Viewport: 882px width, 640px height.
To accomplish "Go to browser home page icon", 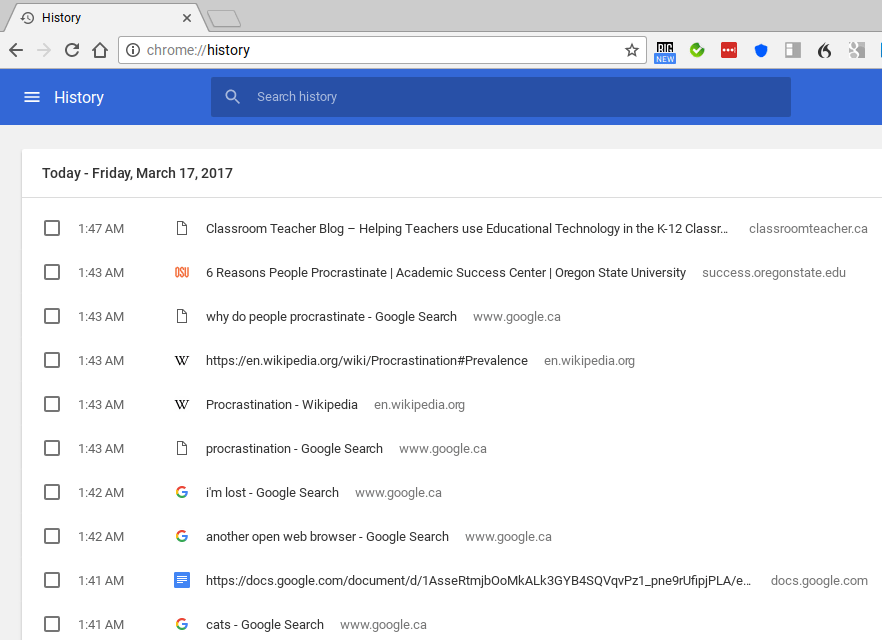I will pos(100,50).
